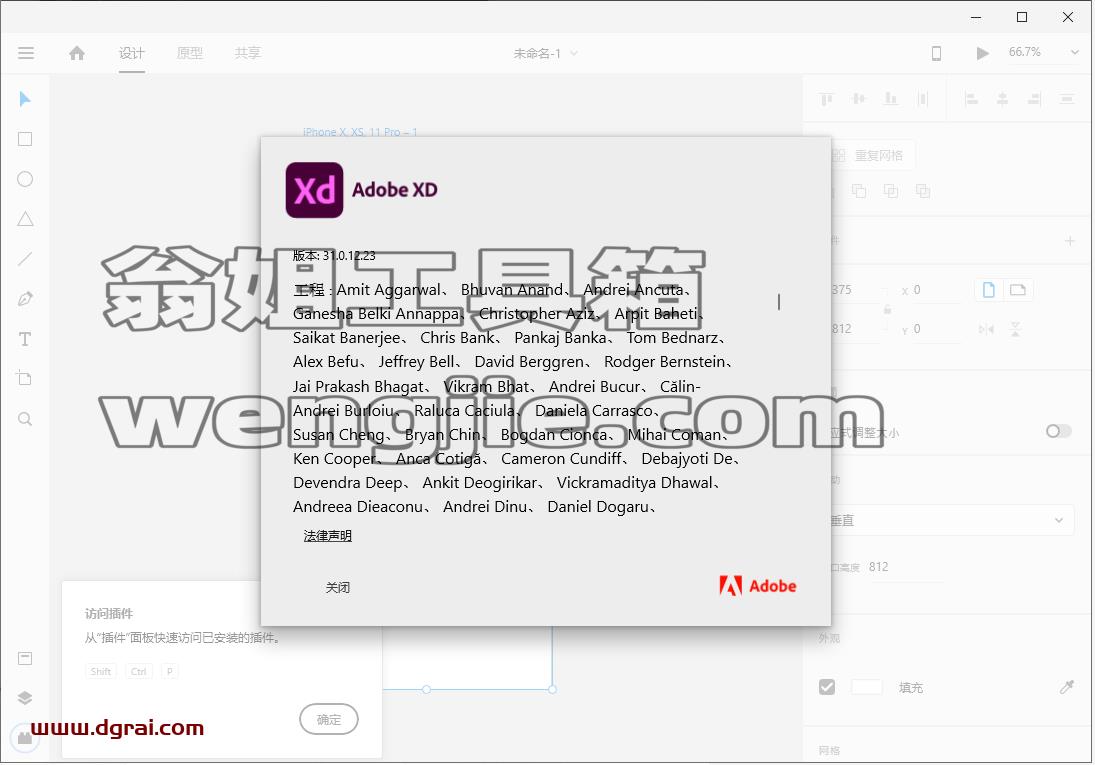Select the Polygon triangle tool

pos(25,219)
